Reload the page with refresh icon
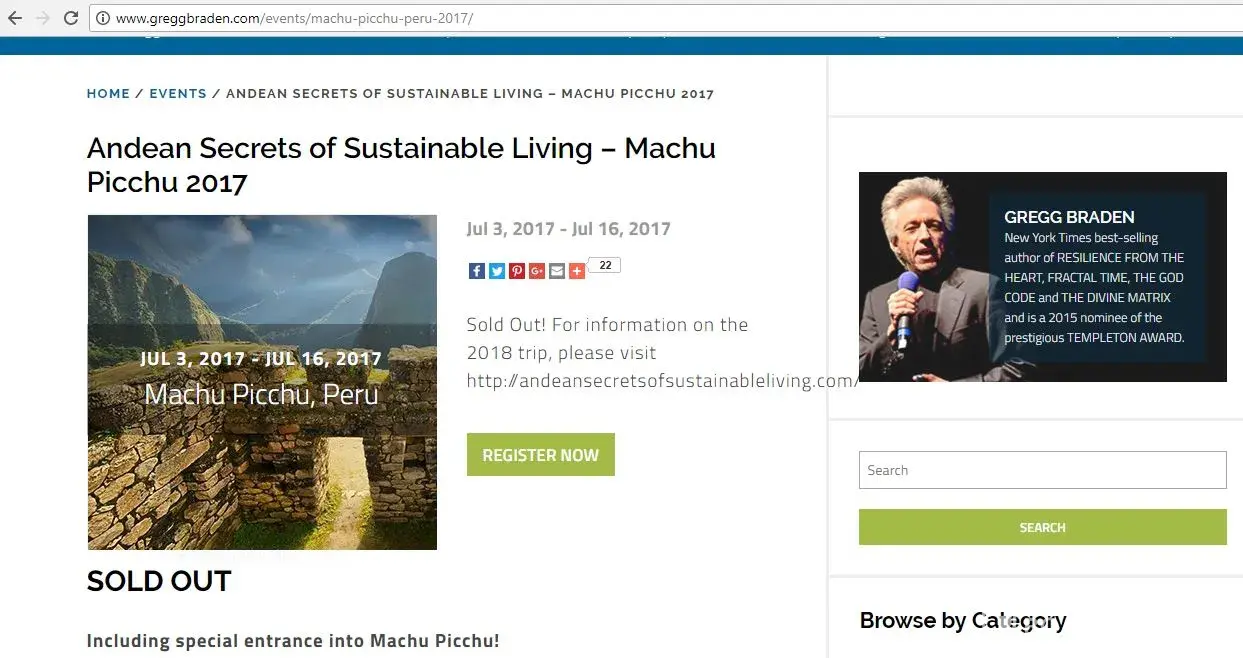 pyautogui.click(x=71, y=18)
